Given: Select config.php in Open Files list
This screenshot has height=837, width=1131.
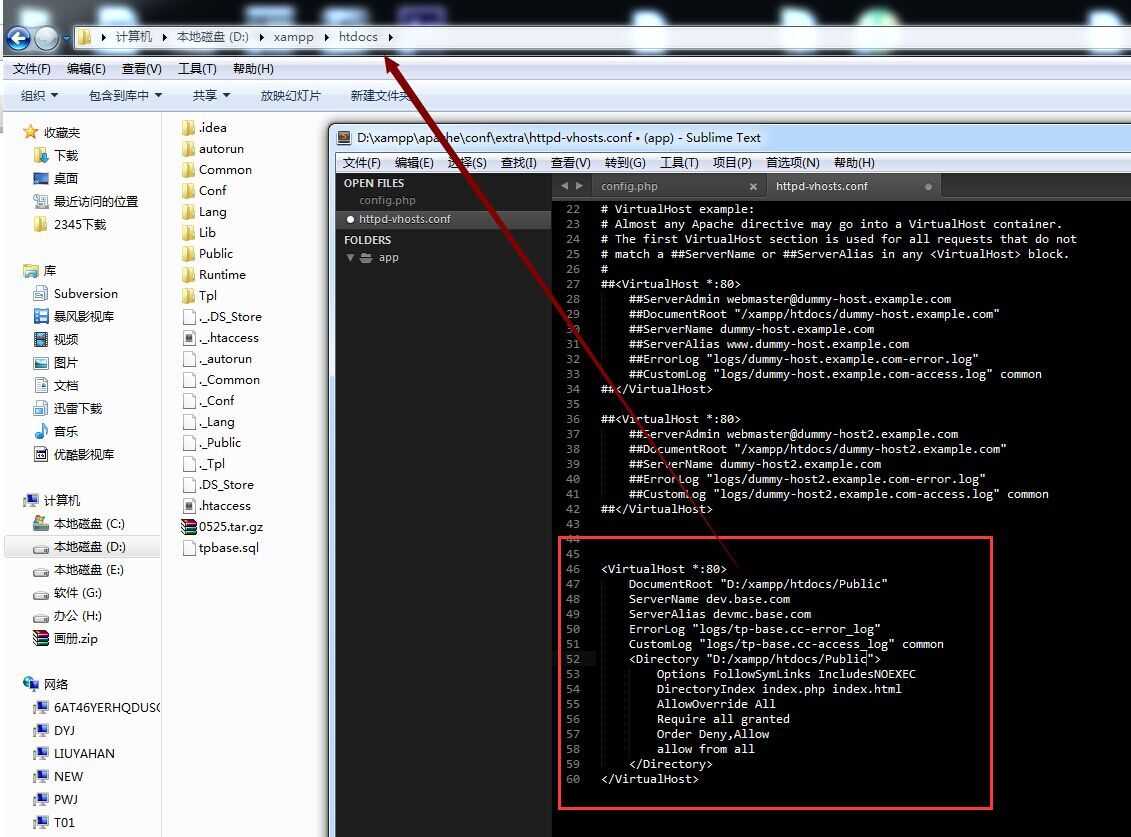Looking at the screenshot, I should pyautogui.click(x=387, y=200).
